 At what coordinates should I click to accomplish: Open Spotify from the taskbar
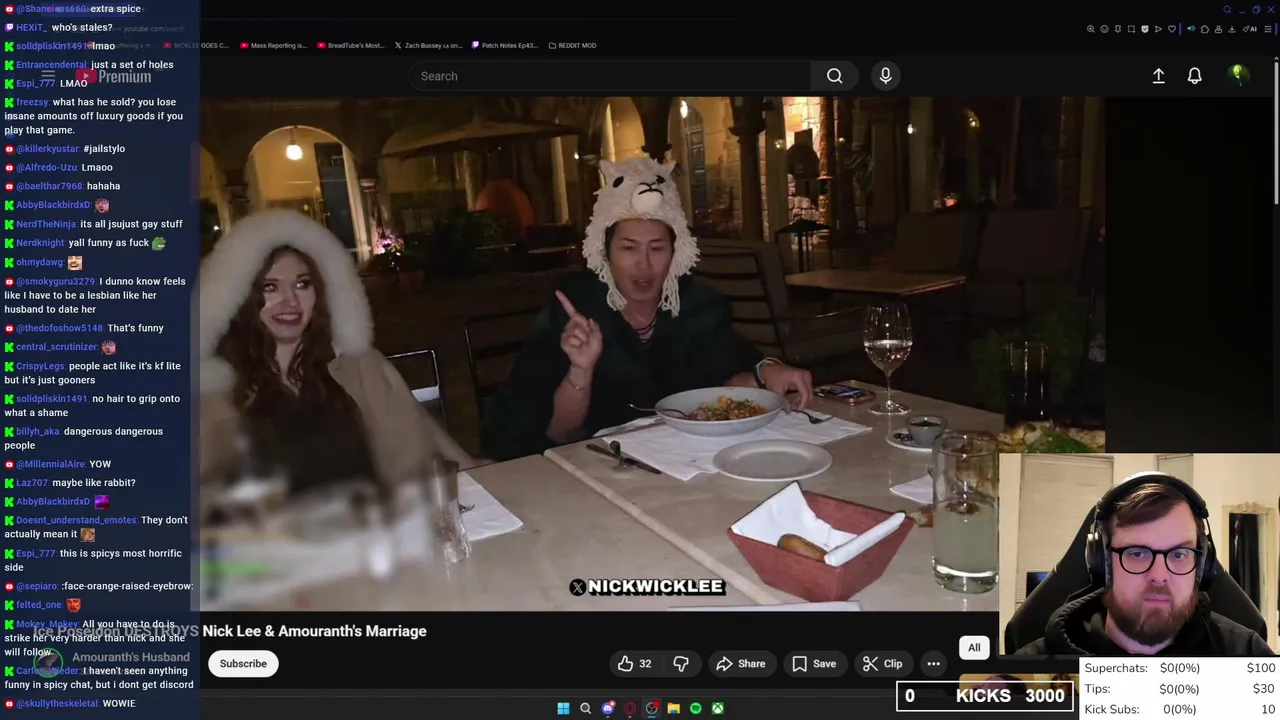click(x=696, y=708)
